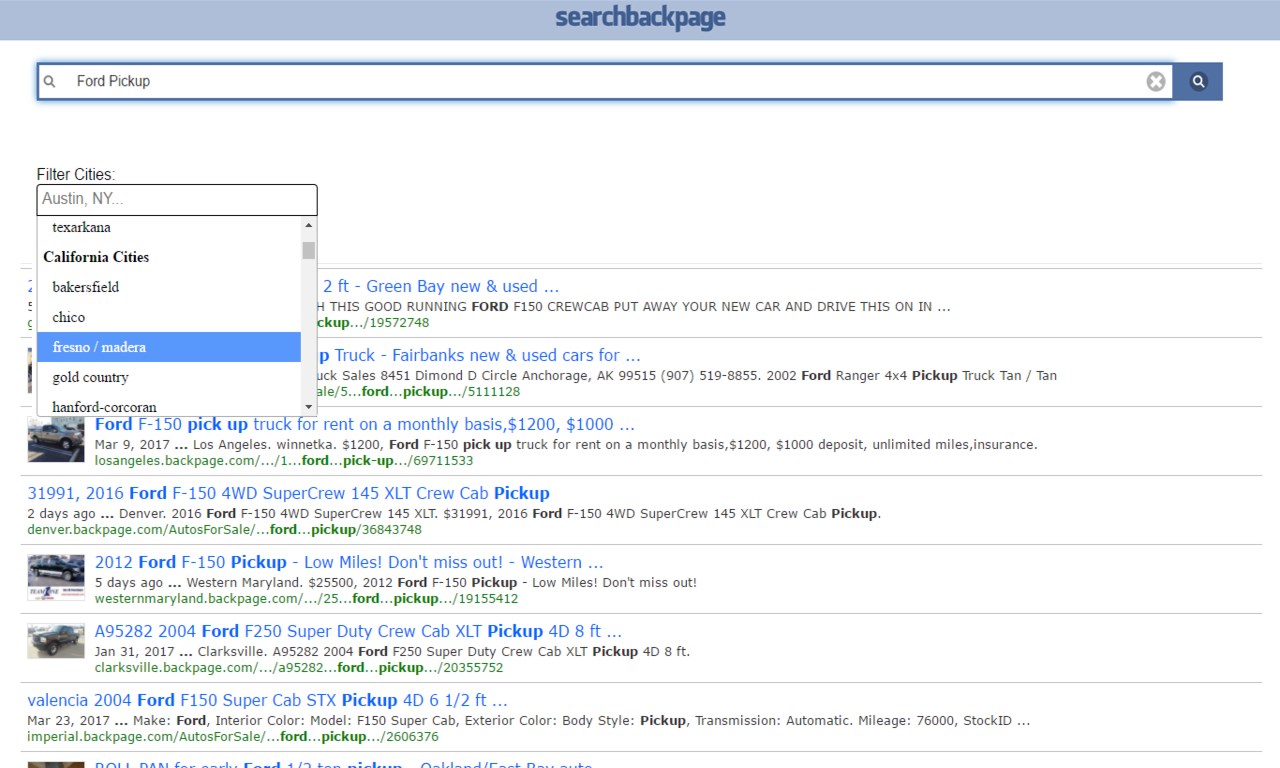Clear the search box with X icon
1280x768 pixels.
tap(1156, 82)
